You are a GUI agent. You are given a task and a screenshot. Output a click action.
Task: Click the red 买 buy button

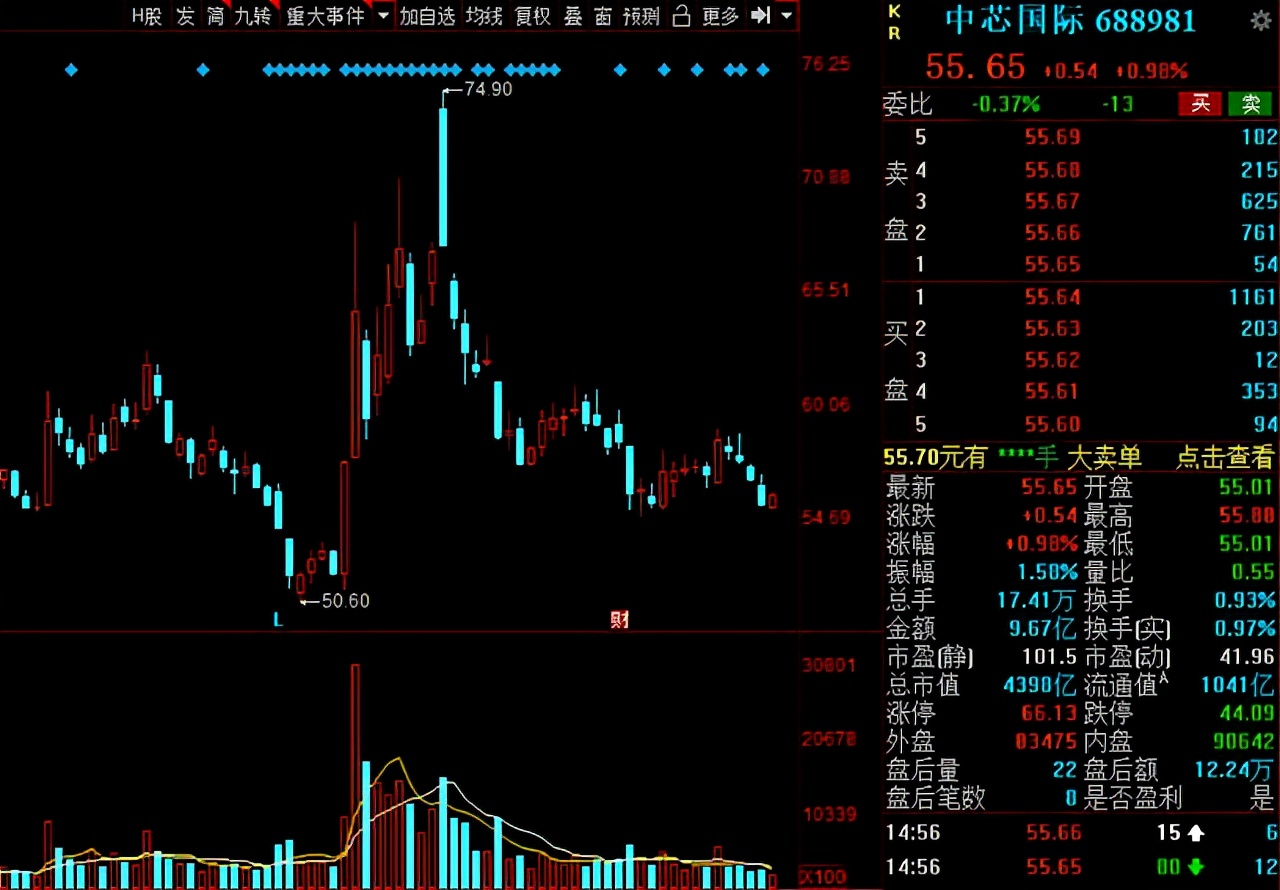coord(1200,103)
